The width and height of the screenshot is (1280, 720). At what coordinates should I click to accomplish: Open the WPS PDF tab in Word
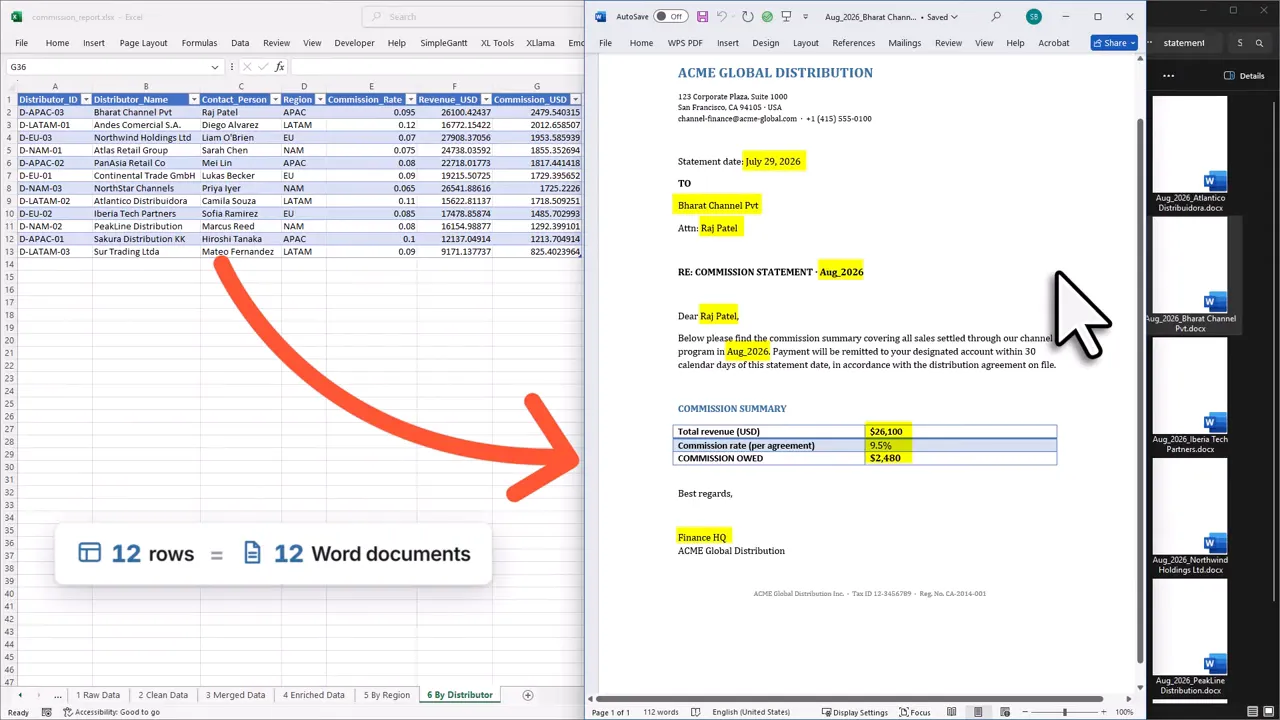(685, 43)
